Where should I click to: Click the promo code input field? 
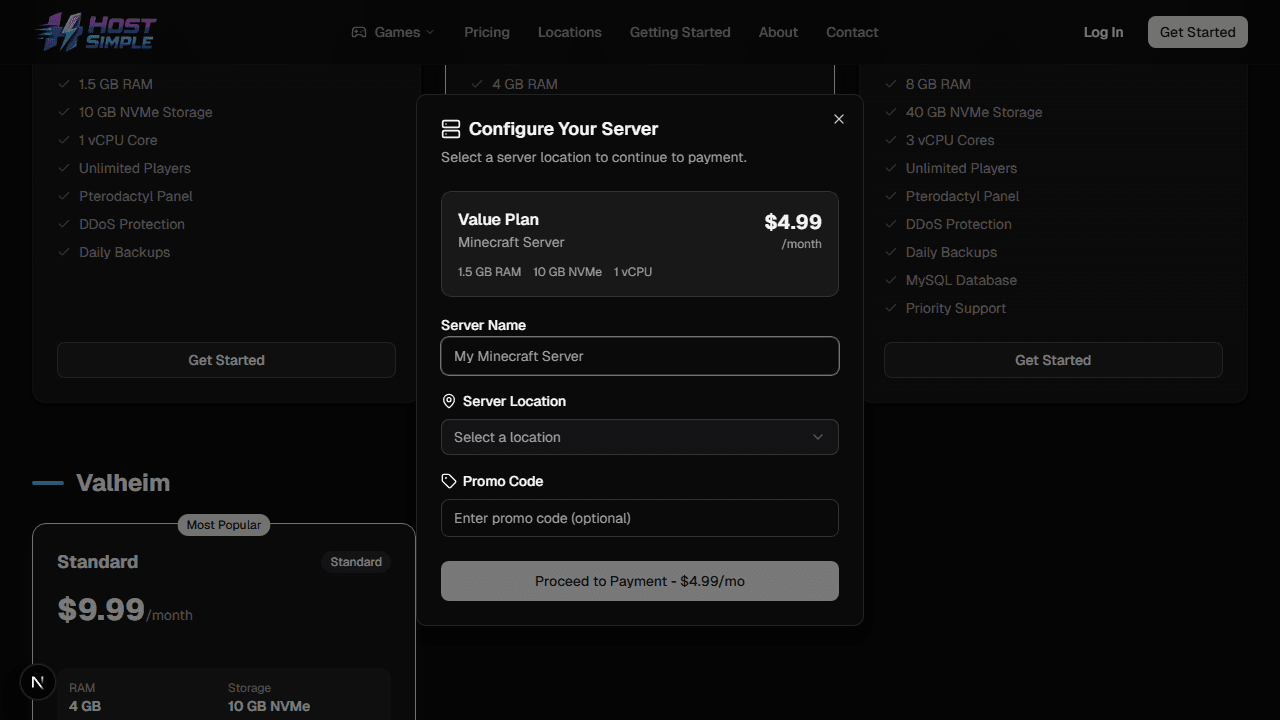pos(639,518)
